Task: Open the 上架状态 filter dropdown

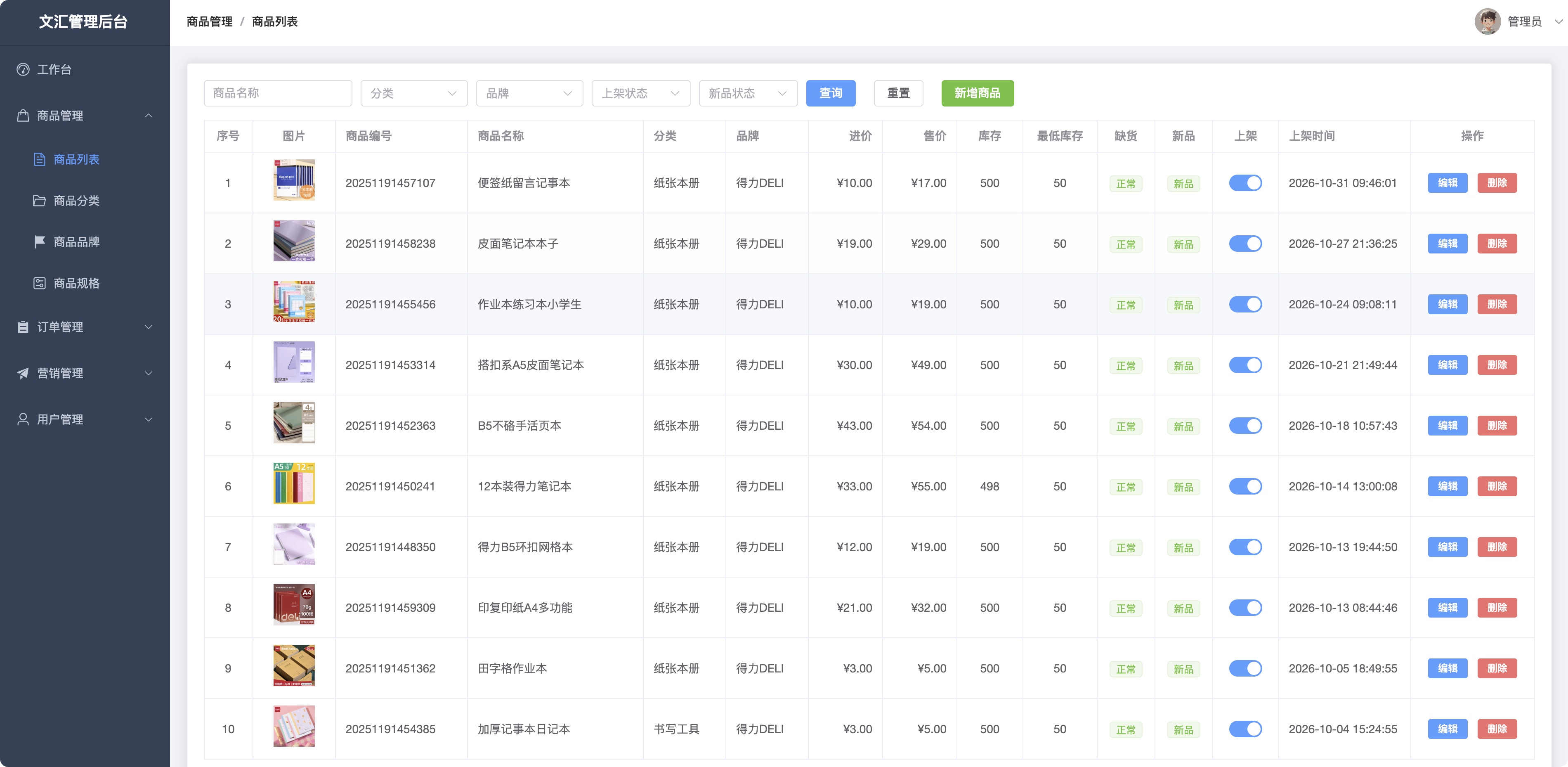Action: 641,93
